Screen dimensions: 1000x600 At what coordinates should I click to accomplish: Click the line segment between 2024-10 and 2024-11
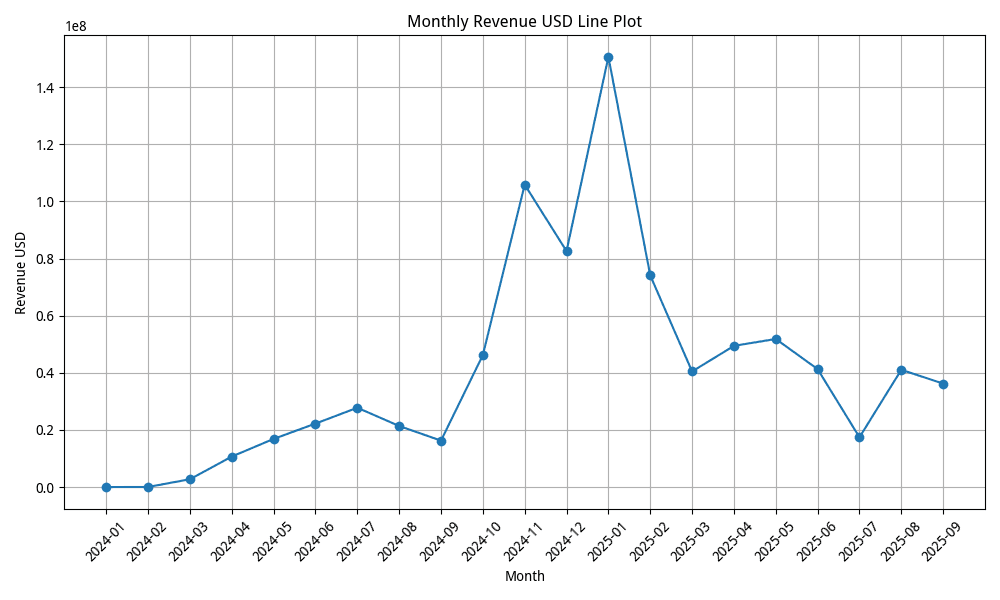pos(504,270)
